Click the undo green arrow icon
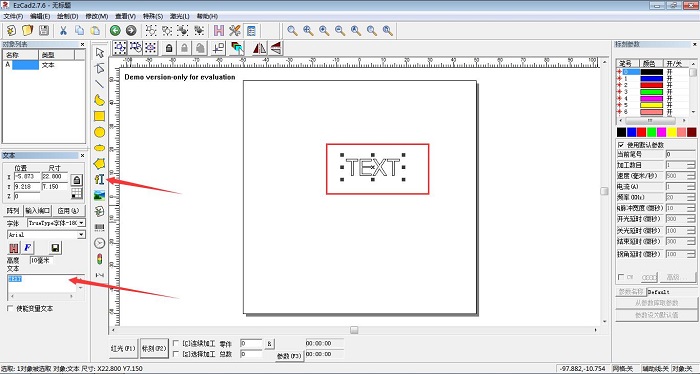700x374 pixels. [x=115, y=30]
